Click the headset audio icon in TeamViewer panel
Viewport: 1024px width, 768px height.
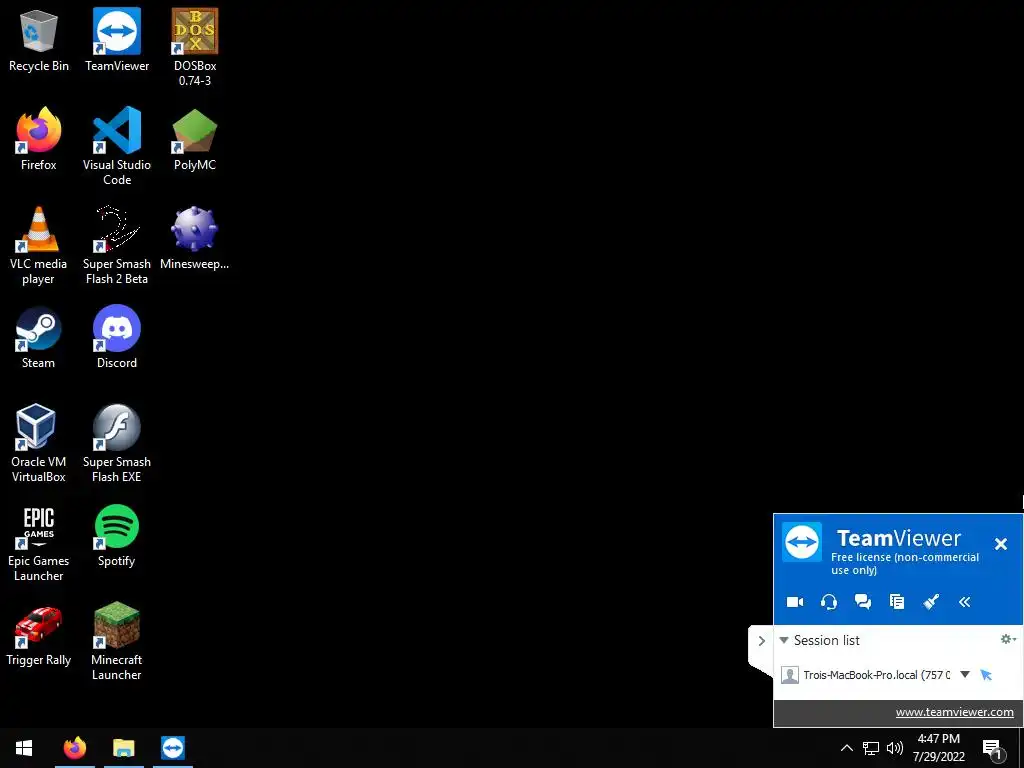pyautogui.click(x=829, y=602)
